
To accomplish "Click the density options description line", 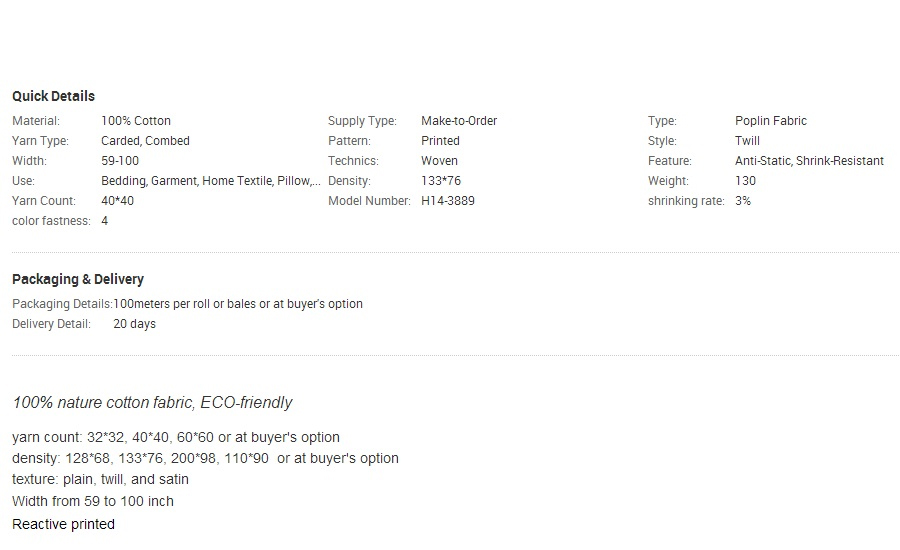I will coord(205,458).
